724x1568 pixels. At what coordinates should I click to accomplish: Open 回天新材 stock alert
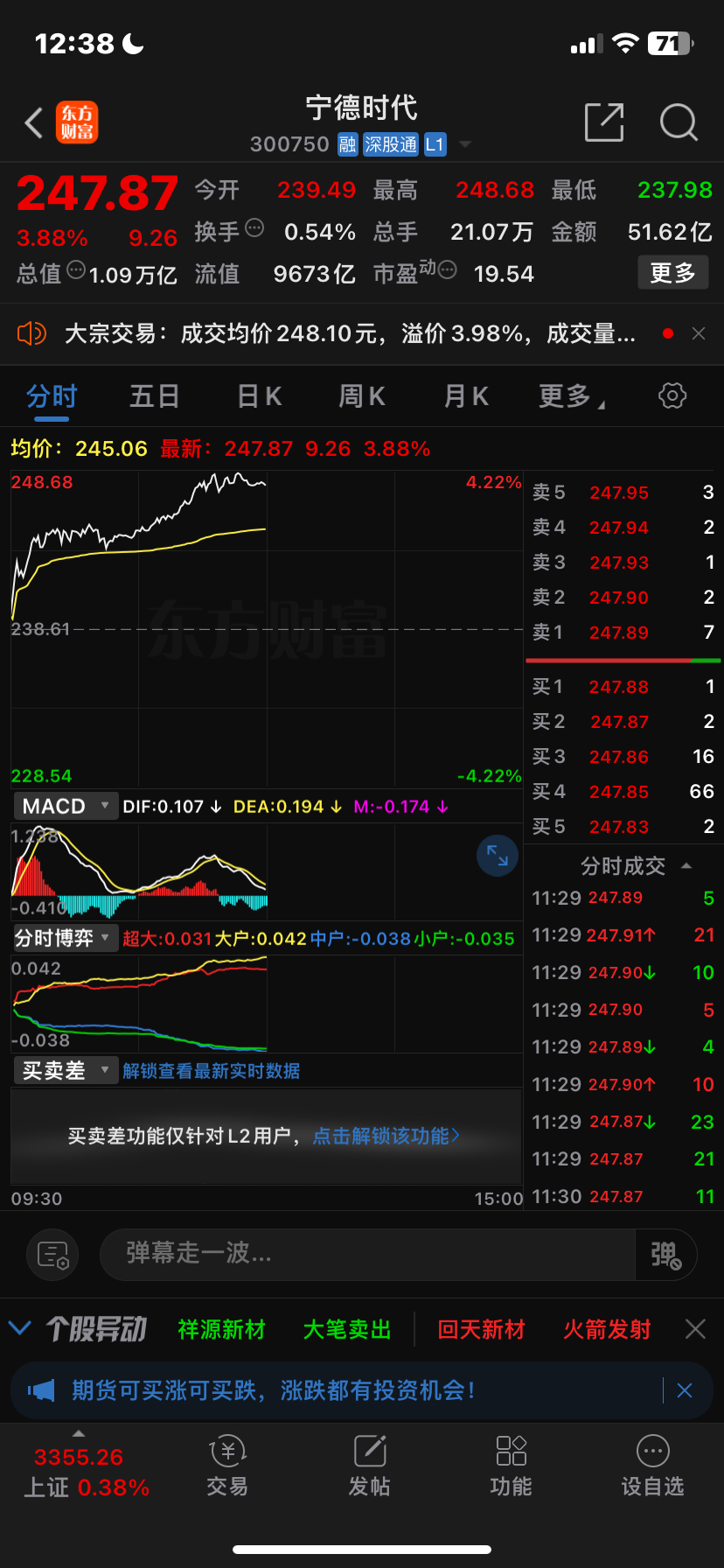(482, 1330)
